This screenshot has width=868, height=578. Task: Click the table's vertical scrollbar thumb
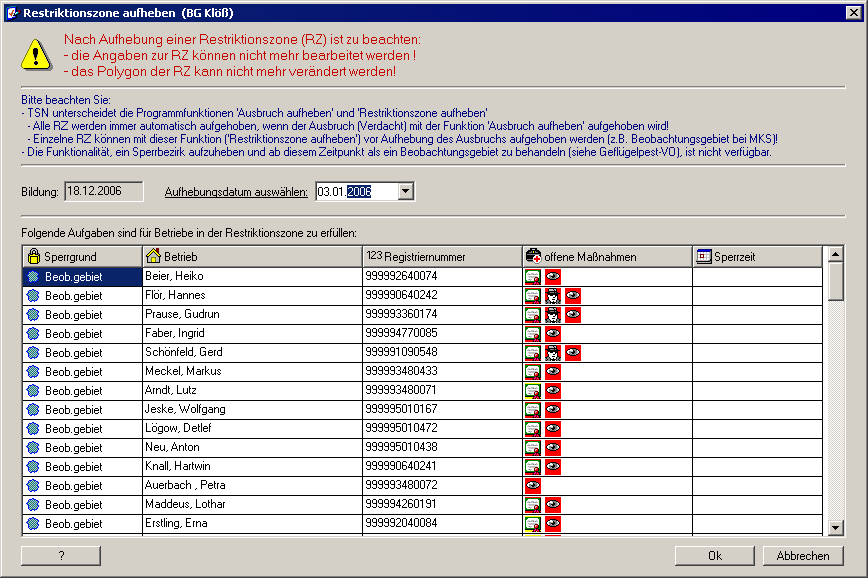[835, 282]
